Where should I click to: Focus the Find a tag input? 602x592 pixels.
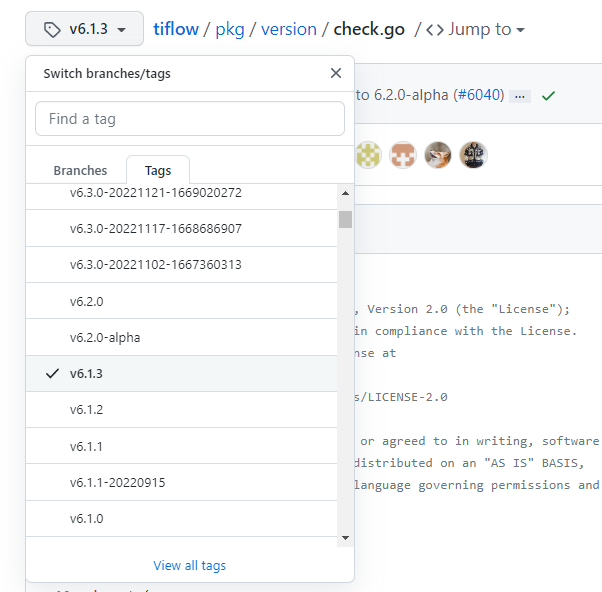(x=190, y=118)
